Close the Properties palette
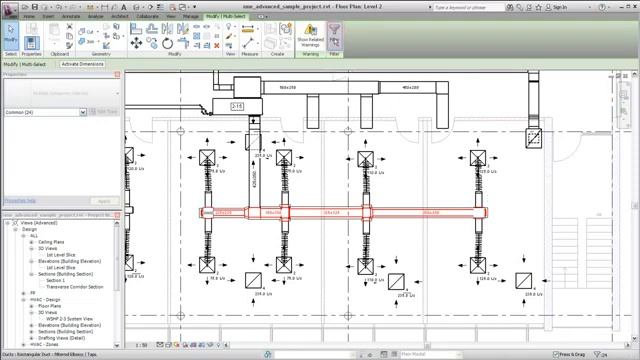The height and width of the screenshot is (360, 640). click(x=118, y=74)
